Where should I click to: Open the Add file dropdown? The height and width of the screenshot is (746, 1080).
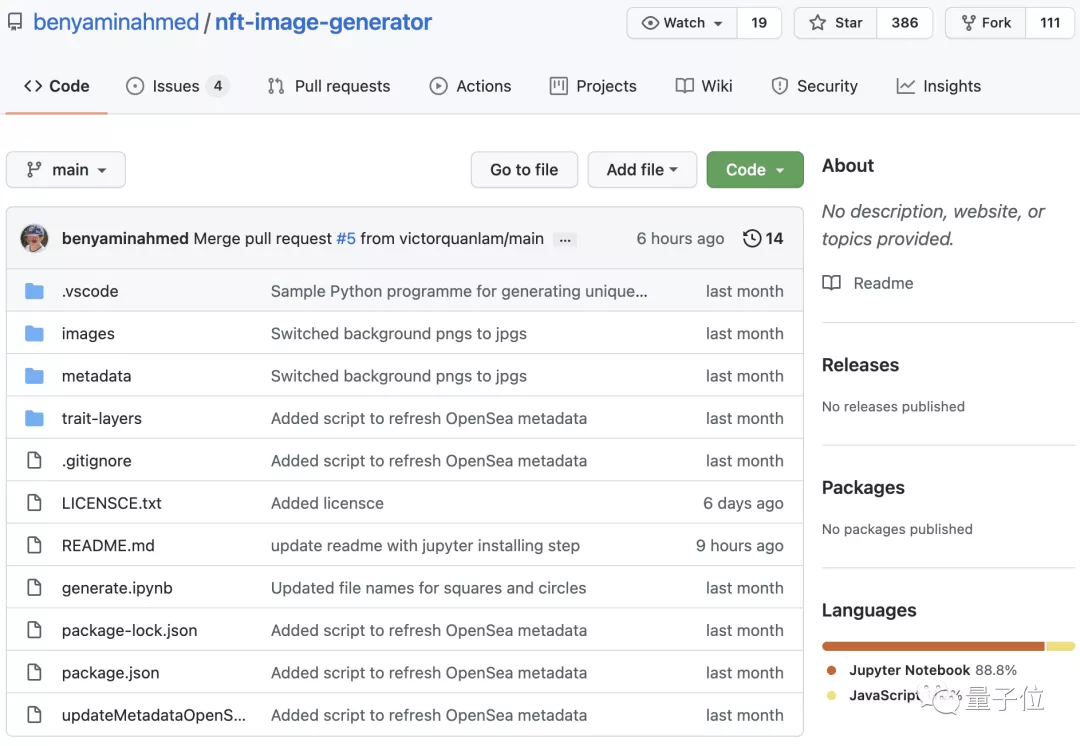(642, 170)
